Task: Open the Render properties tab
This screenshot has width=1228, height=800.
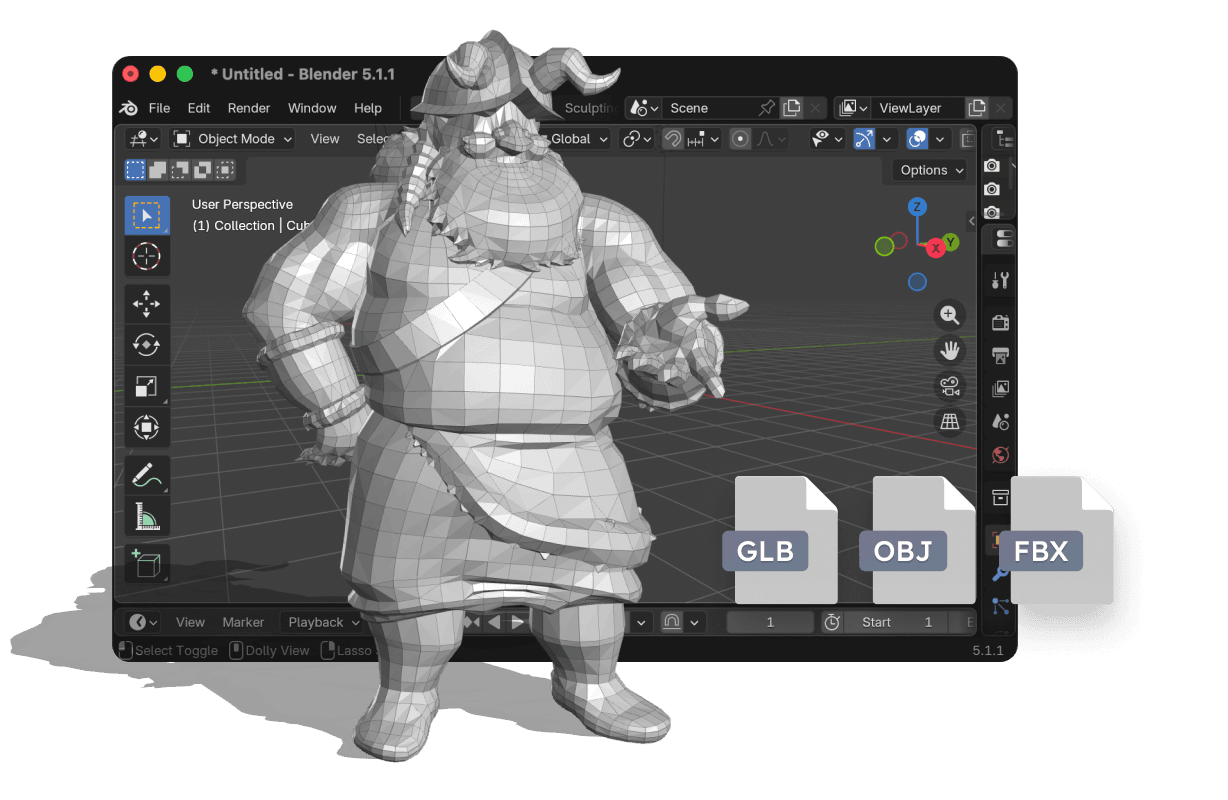Action: tap(1000, 322)
